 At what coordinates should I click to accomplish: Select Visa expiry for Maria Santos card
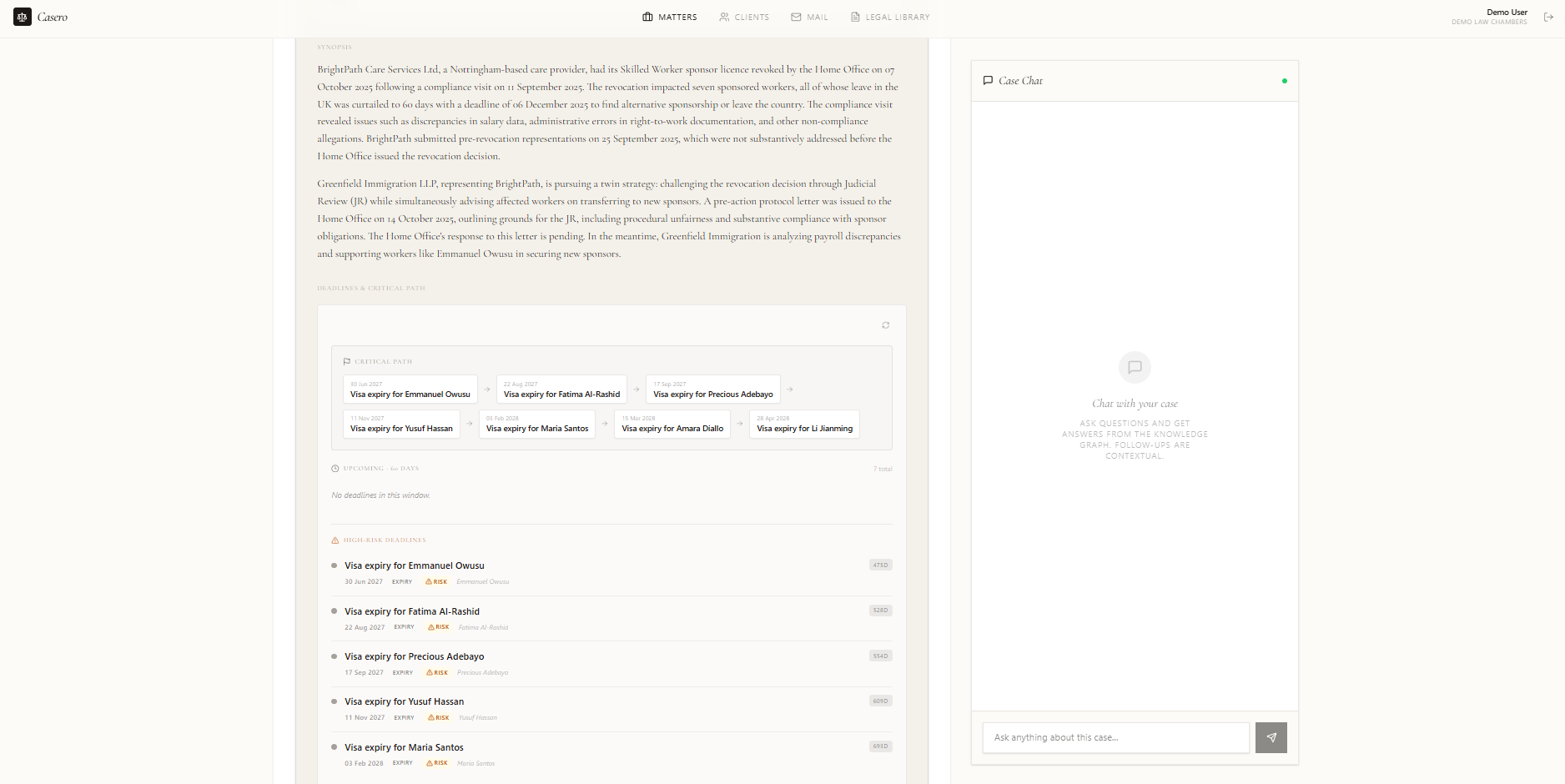coord(537,424)
